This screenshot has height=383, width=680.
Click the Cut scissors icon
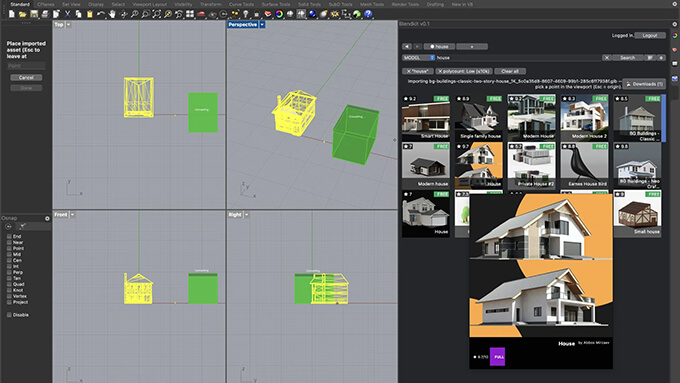tap(67, 14)
